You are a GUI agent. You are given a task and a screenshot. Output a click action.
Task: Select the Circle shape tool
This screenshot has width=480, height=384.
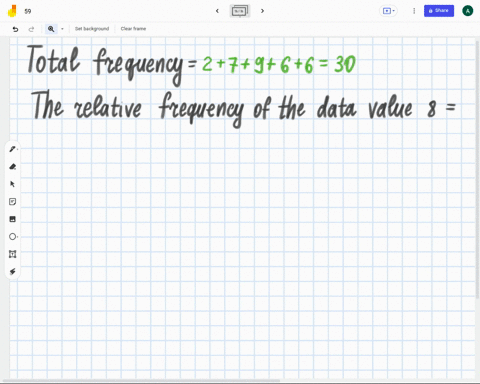pyautogui.click(x=13, y=237)
